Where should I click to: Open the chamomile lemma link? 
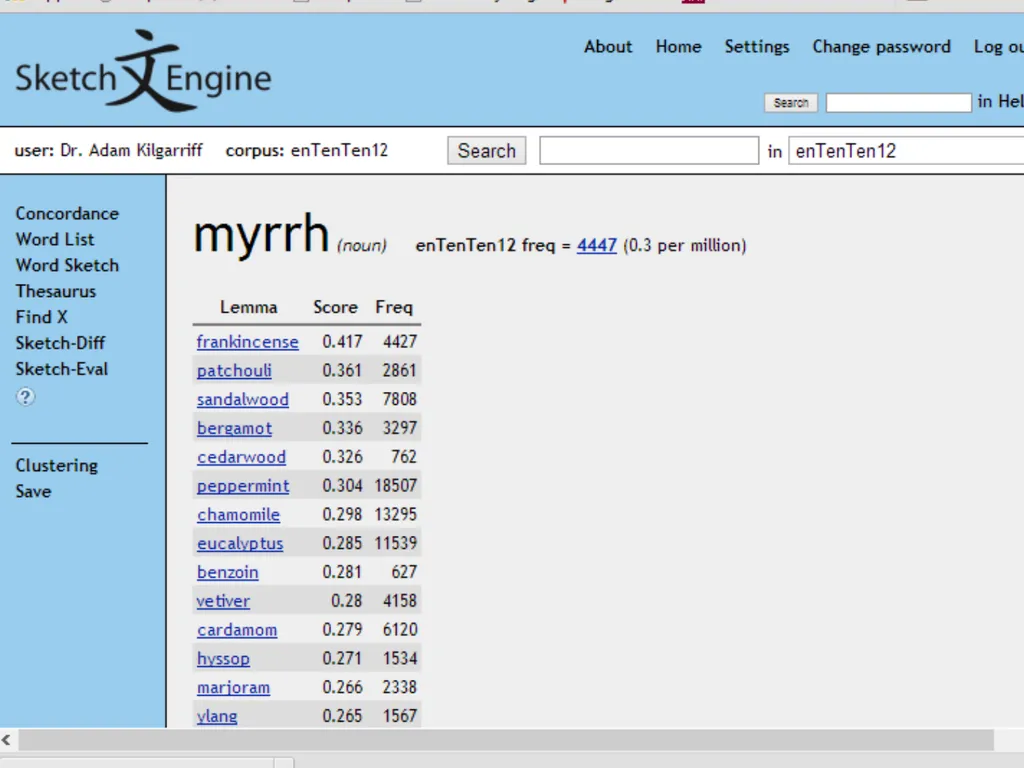(238, 514)
